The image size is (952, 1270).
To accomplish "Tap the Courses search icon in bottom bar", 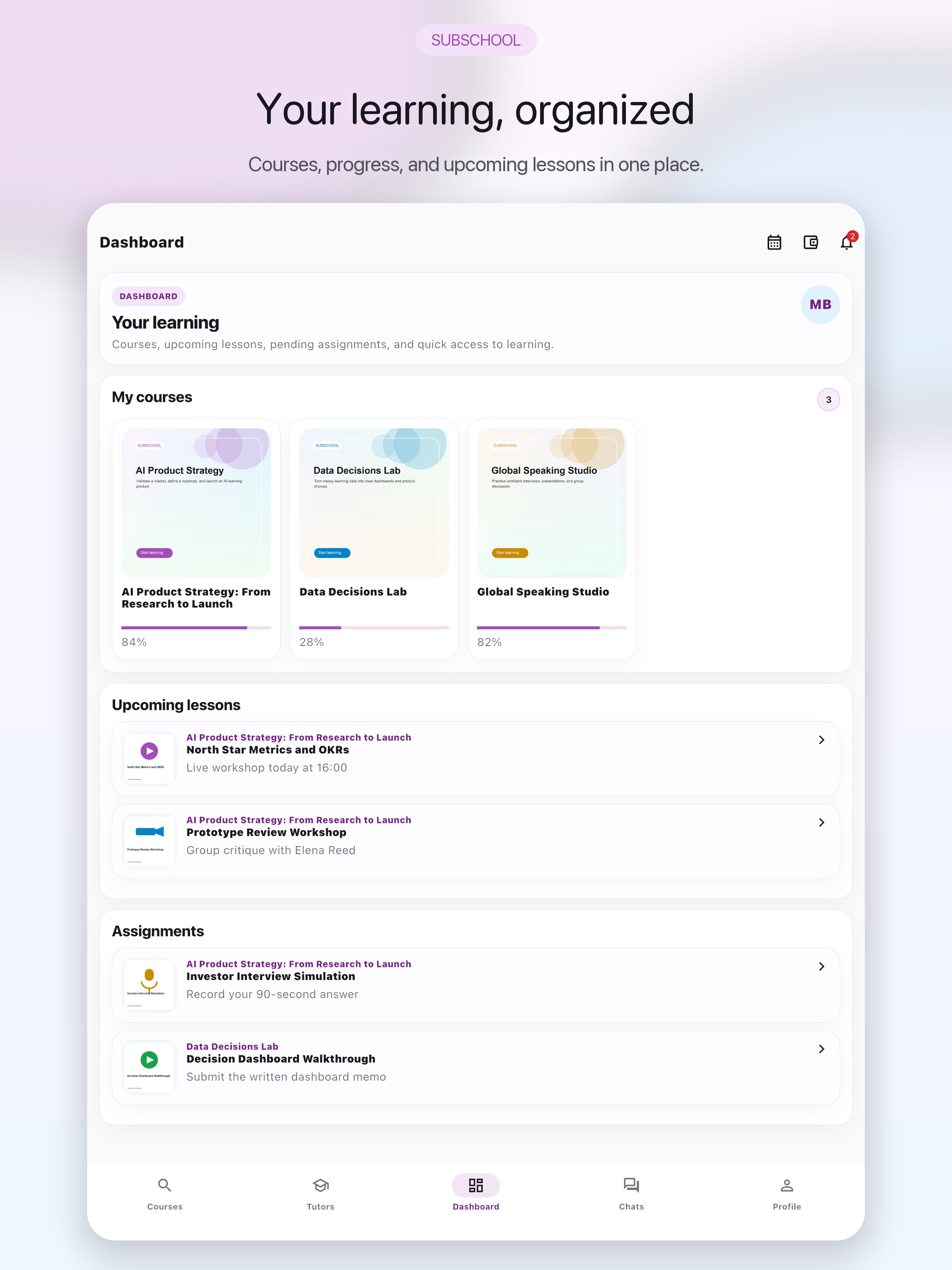I will (x=165, y=1185).
